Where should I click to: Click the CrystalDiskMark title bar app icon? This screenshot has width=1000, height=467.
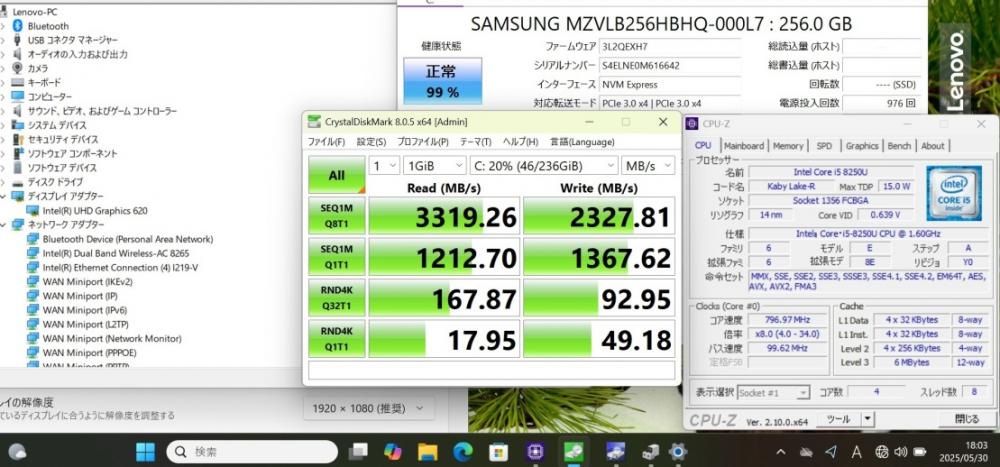(x=314, y=122)
